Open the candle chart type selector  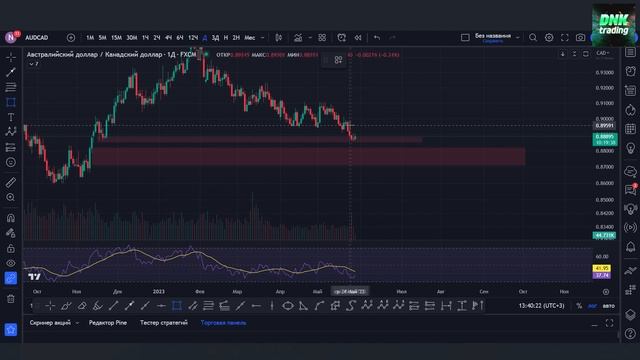click(x=279, y=38)
